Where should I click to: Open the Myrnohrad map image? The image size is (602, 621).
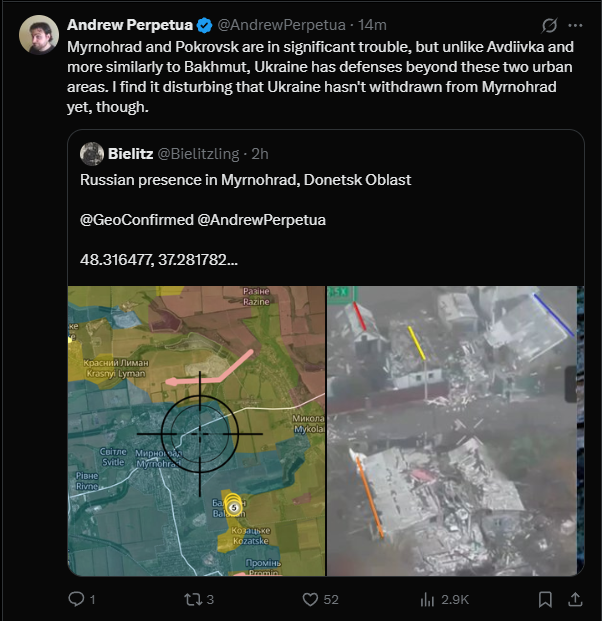click(x=196, y=430)
